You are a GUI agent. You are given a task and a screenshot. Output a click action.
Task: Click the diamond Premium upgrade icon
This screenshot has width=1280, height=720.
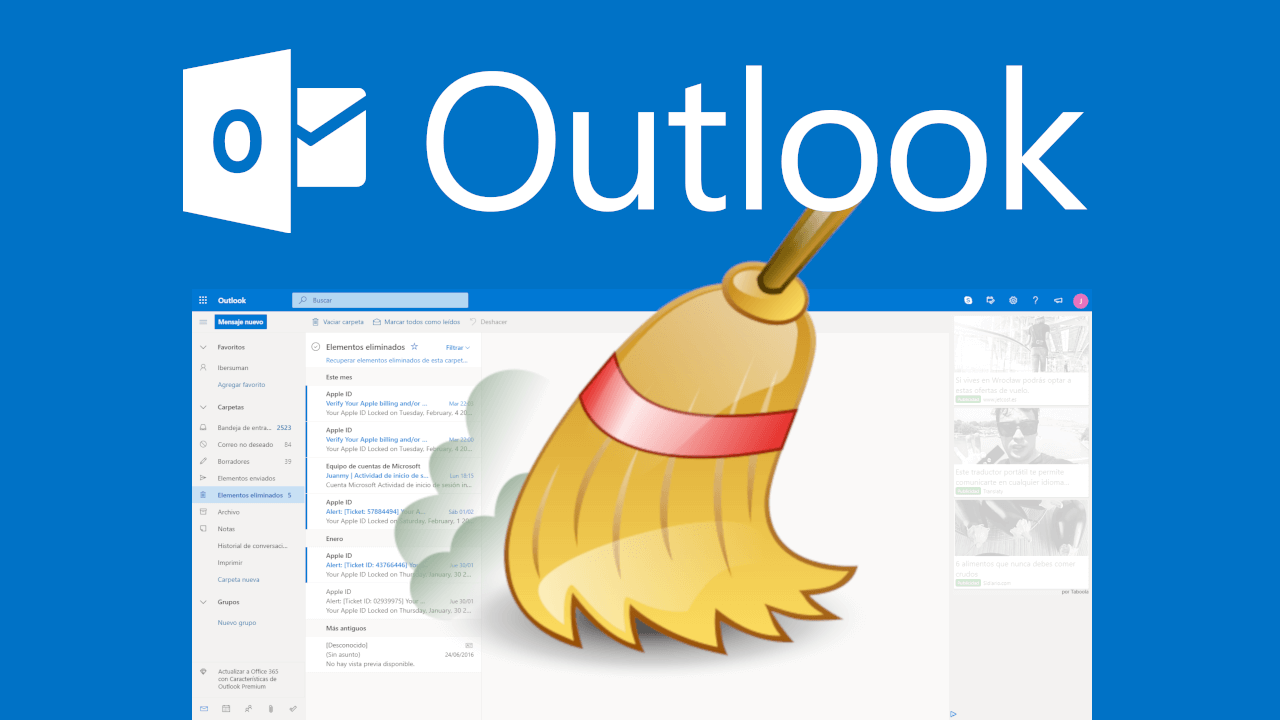tap(203, 672)
